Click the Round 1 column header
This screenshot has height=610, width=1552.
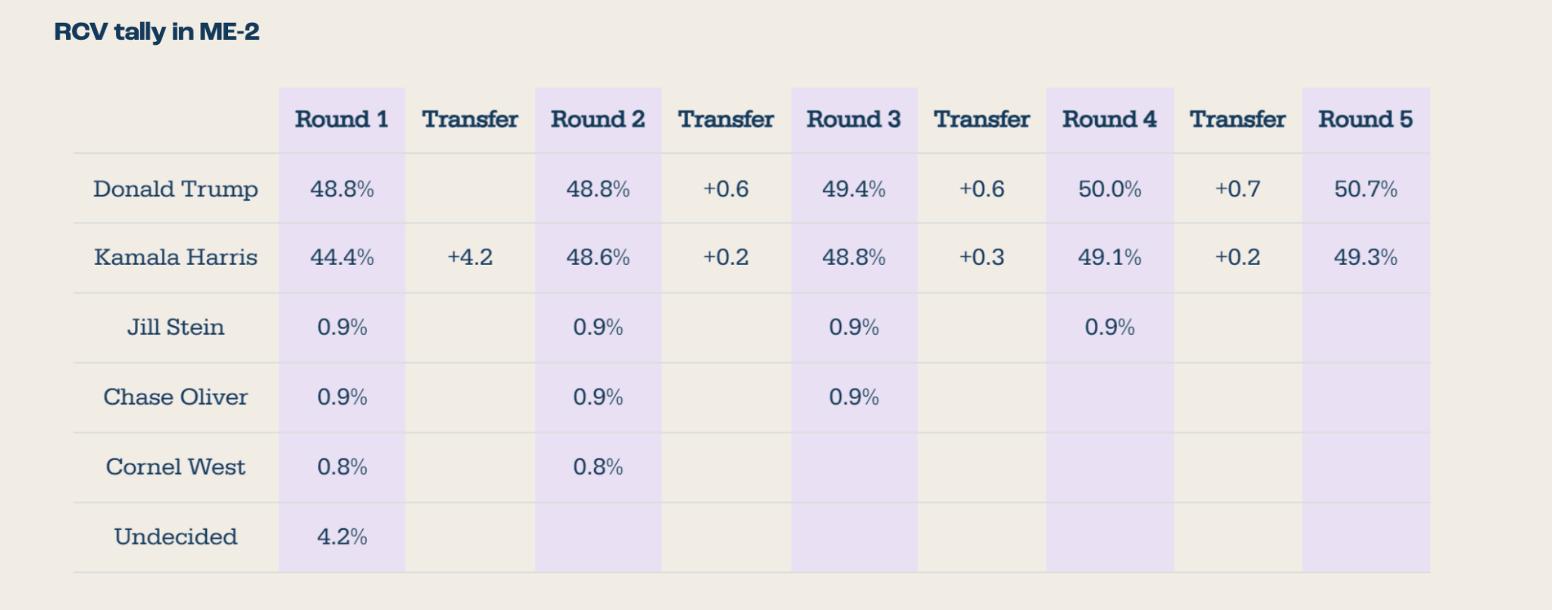coord(341,119)
